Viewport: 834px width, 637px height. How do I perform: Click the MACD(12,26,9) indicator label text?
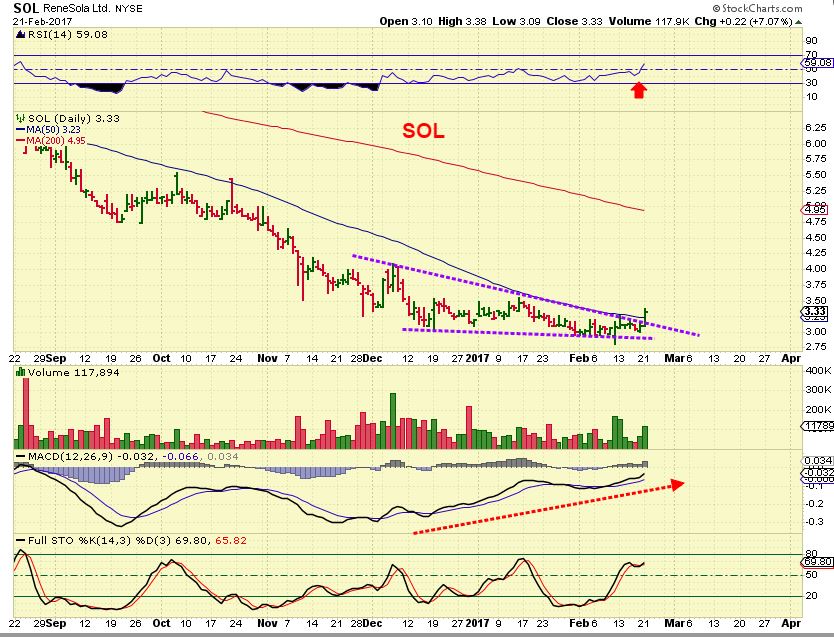[x=70, y=456]
